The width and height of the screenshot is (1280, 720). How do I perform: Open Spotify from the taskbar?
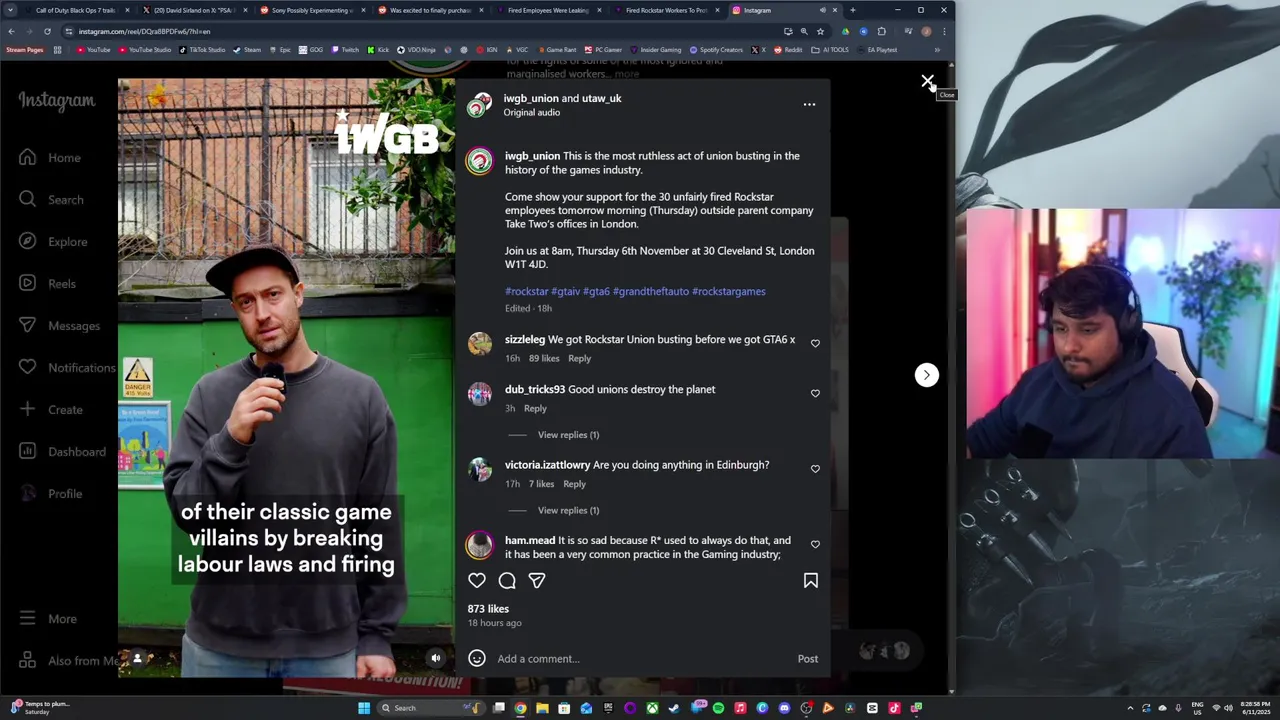[x=718, y=708]
